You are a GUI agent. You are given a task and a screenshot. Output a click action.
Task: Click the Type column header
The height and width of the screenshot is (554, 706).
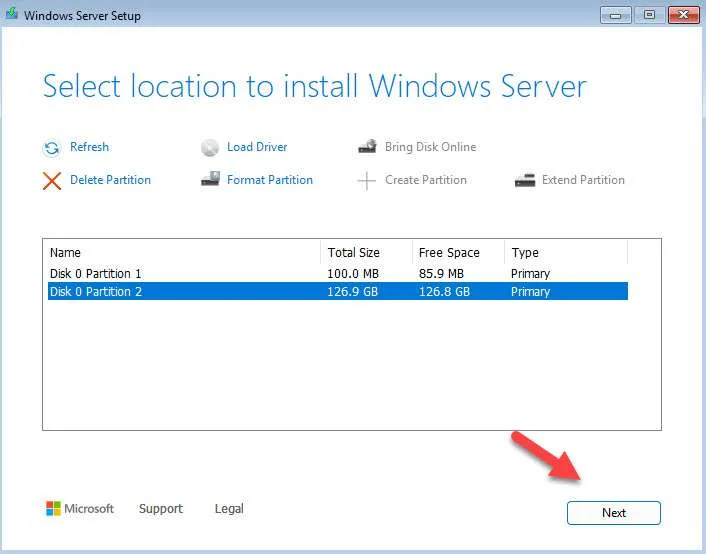(566, 253)
